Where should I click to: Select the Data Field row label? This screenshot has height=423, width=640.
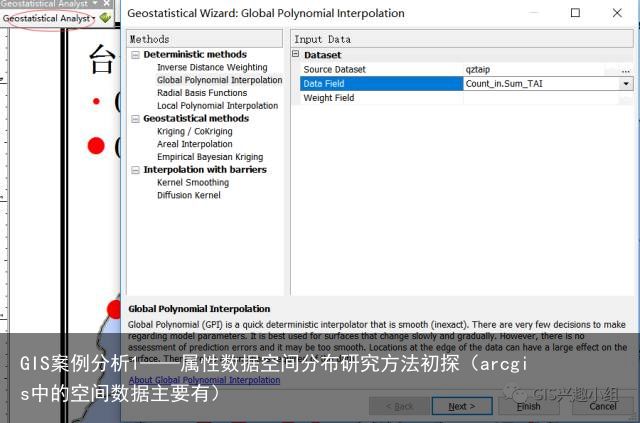[x=324, y=84]
